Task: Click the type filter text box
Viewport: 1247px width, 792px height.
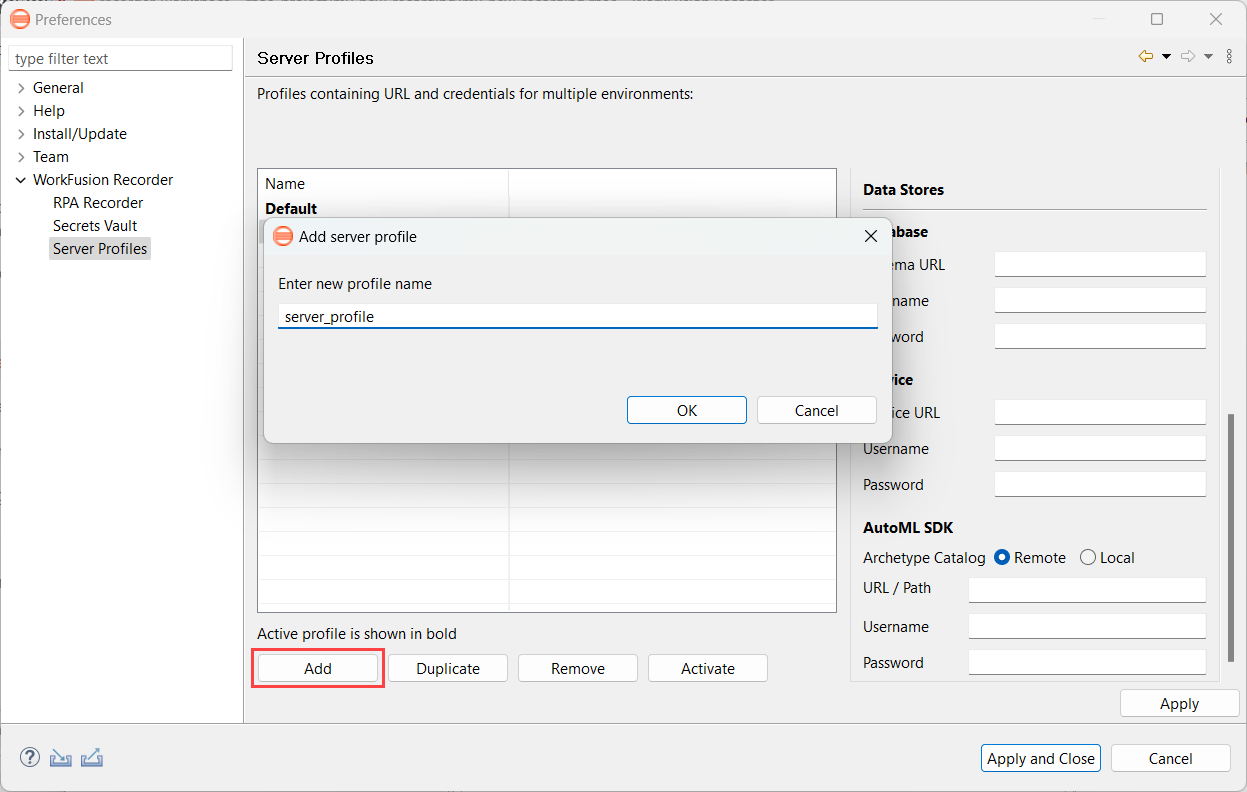Action: point(121,59)
